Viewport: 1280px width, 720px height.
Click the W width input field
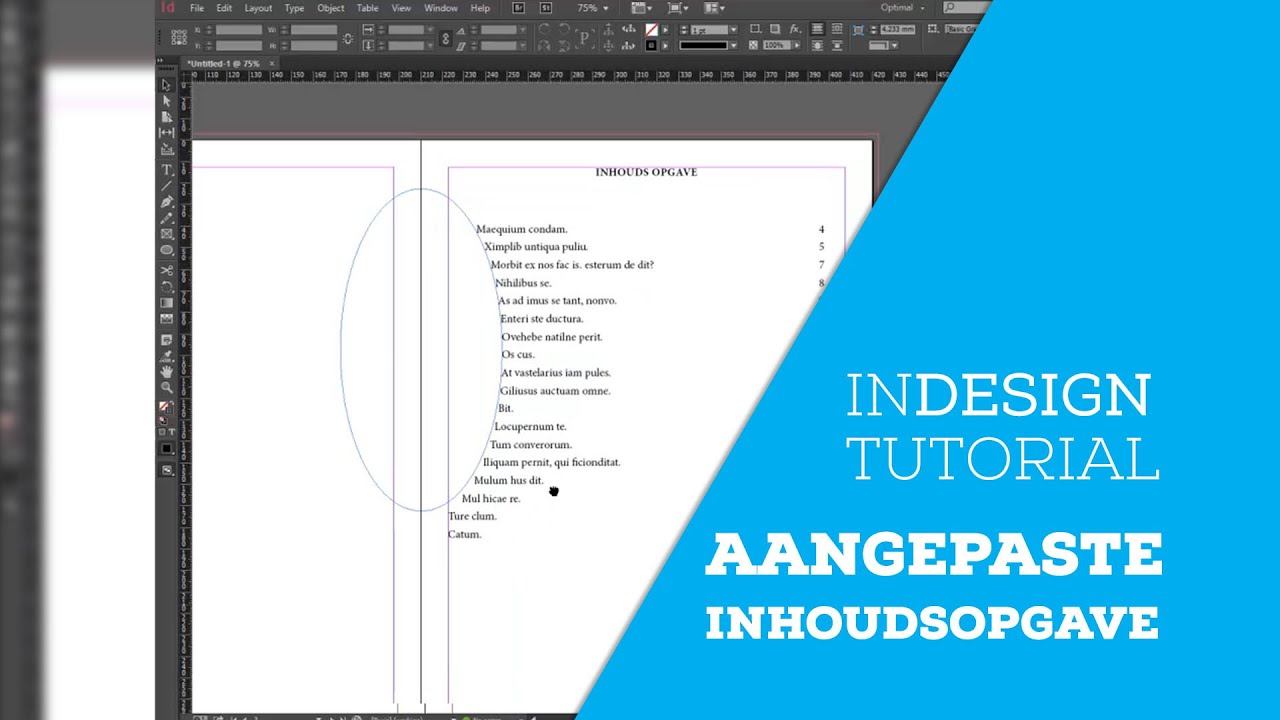click(x=313, y=30)
